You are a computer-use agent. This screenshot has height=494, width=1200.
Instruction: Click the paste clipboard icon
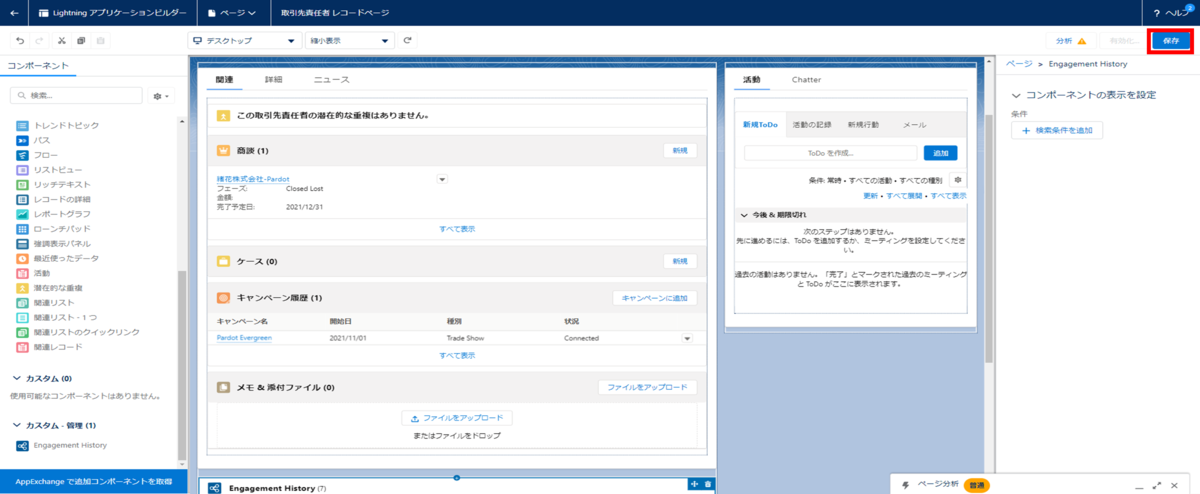pos(101,41)
